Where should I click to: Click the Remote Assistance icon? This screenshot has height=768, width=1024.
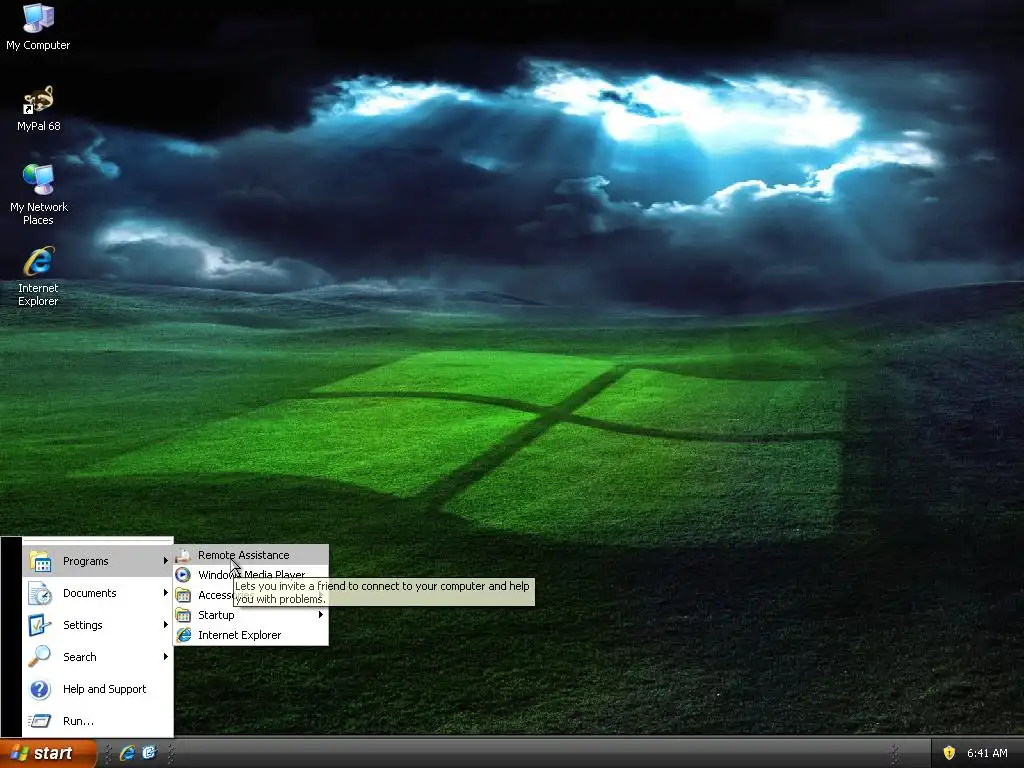click(x=184, y=555)
